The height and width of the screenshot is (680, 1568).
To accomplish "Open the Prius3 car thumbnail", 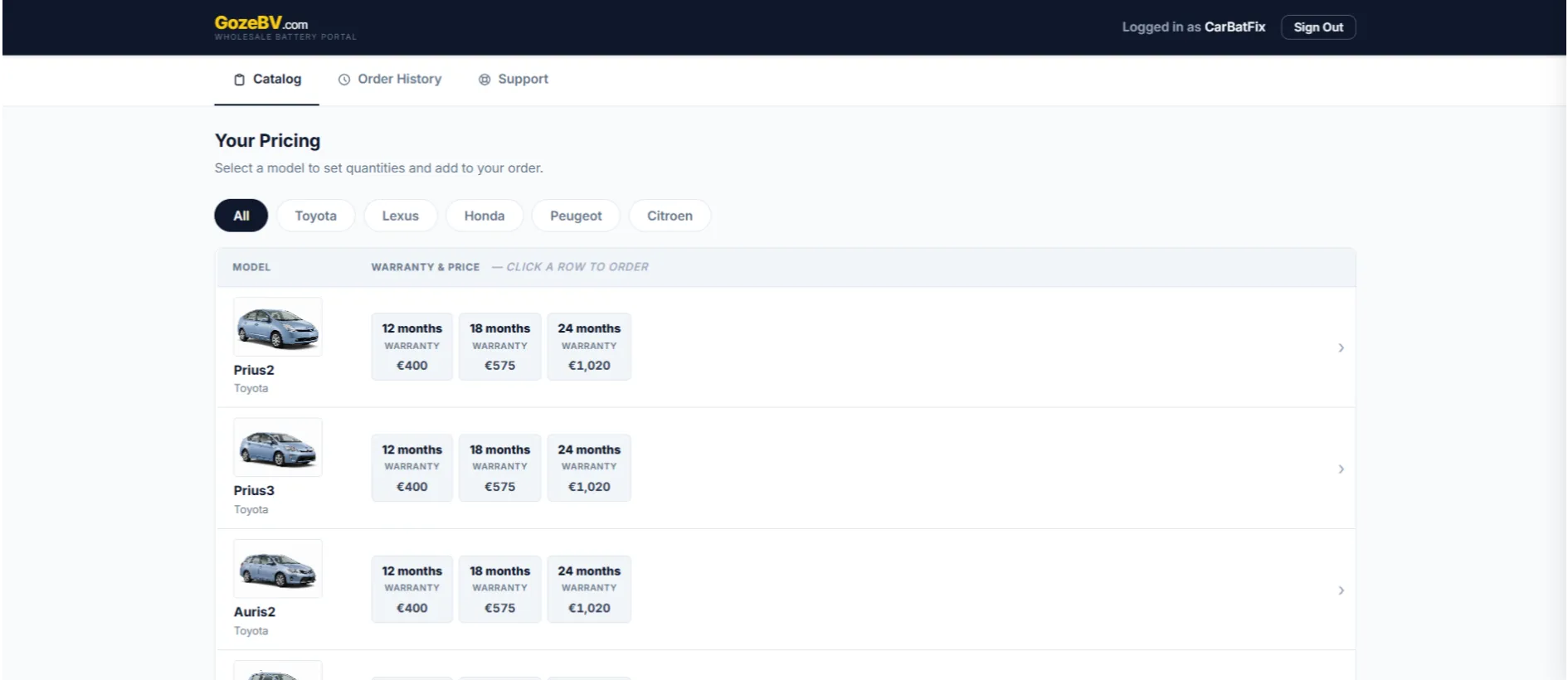I will tap(278, 448).
